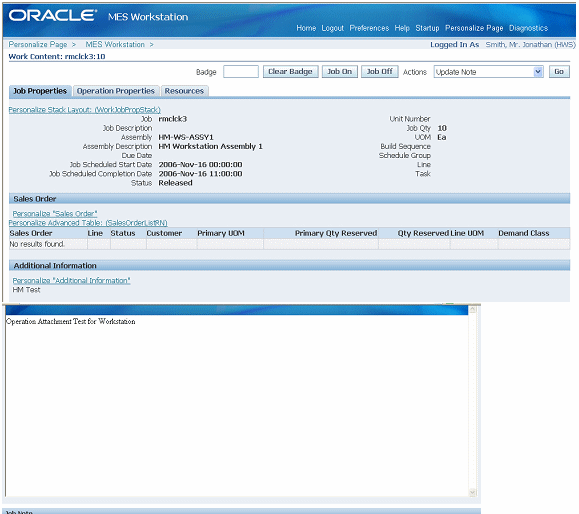Open the Diagnostics link

[x=528, y=28]
